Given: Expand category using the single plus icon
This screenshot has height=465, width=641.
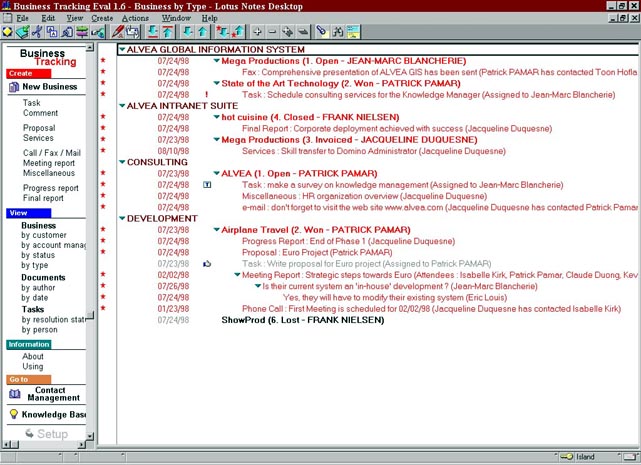Looking at the screenshot, I should click(x=258, y=31).
